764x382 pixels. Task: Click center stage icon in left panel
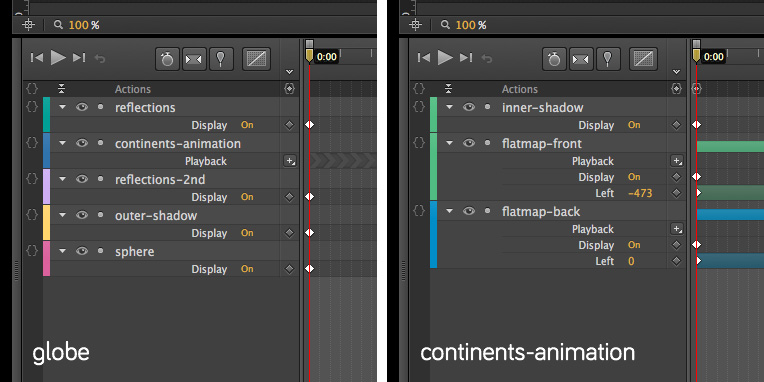click(x=28, y=24)
